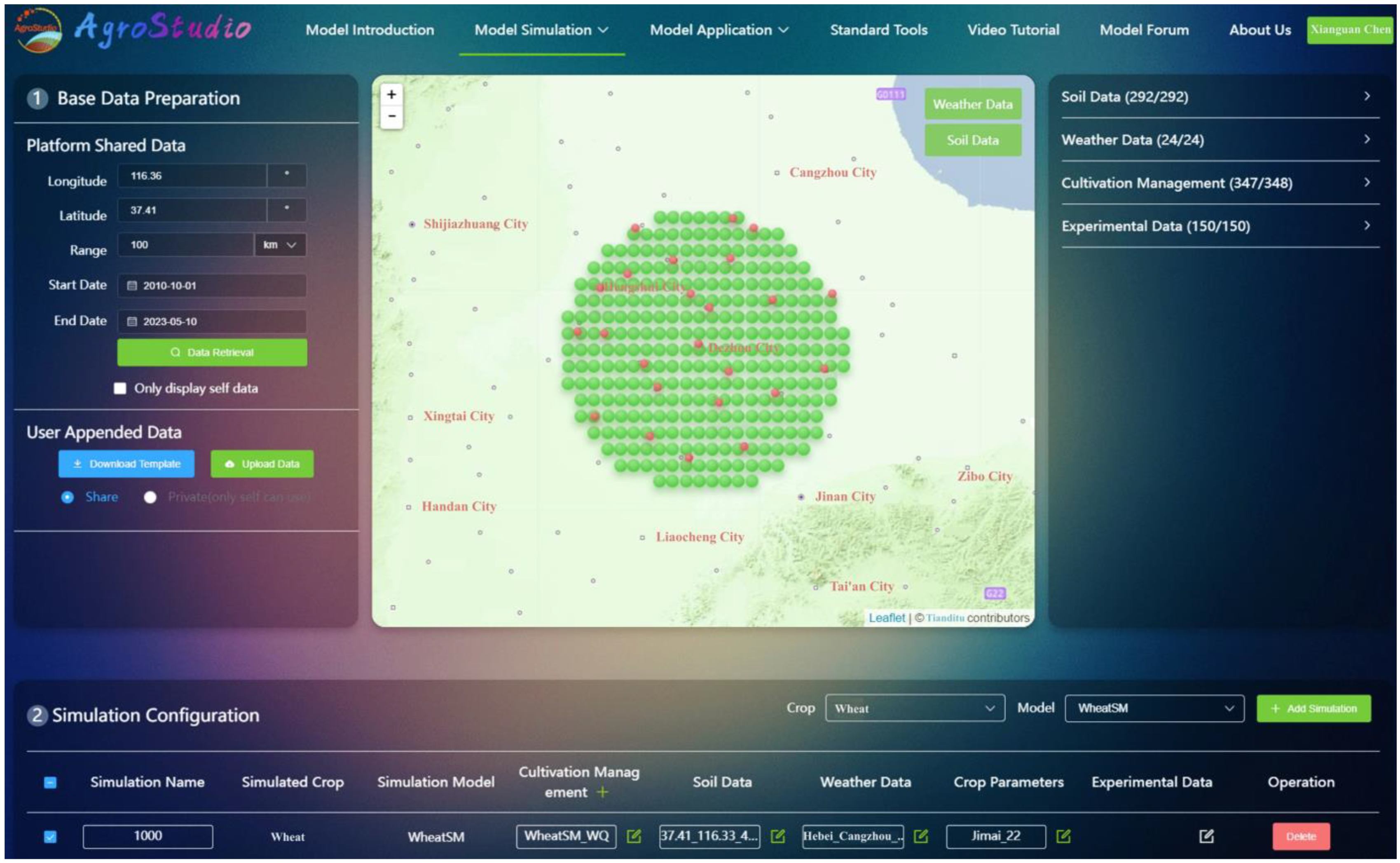Click the Jimai_22 crop parameters field
The width and height of the screenshot is (1400, 863).
click(995, 836)
